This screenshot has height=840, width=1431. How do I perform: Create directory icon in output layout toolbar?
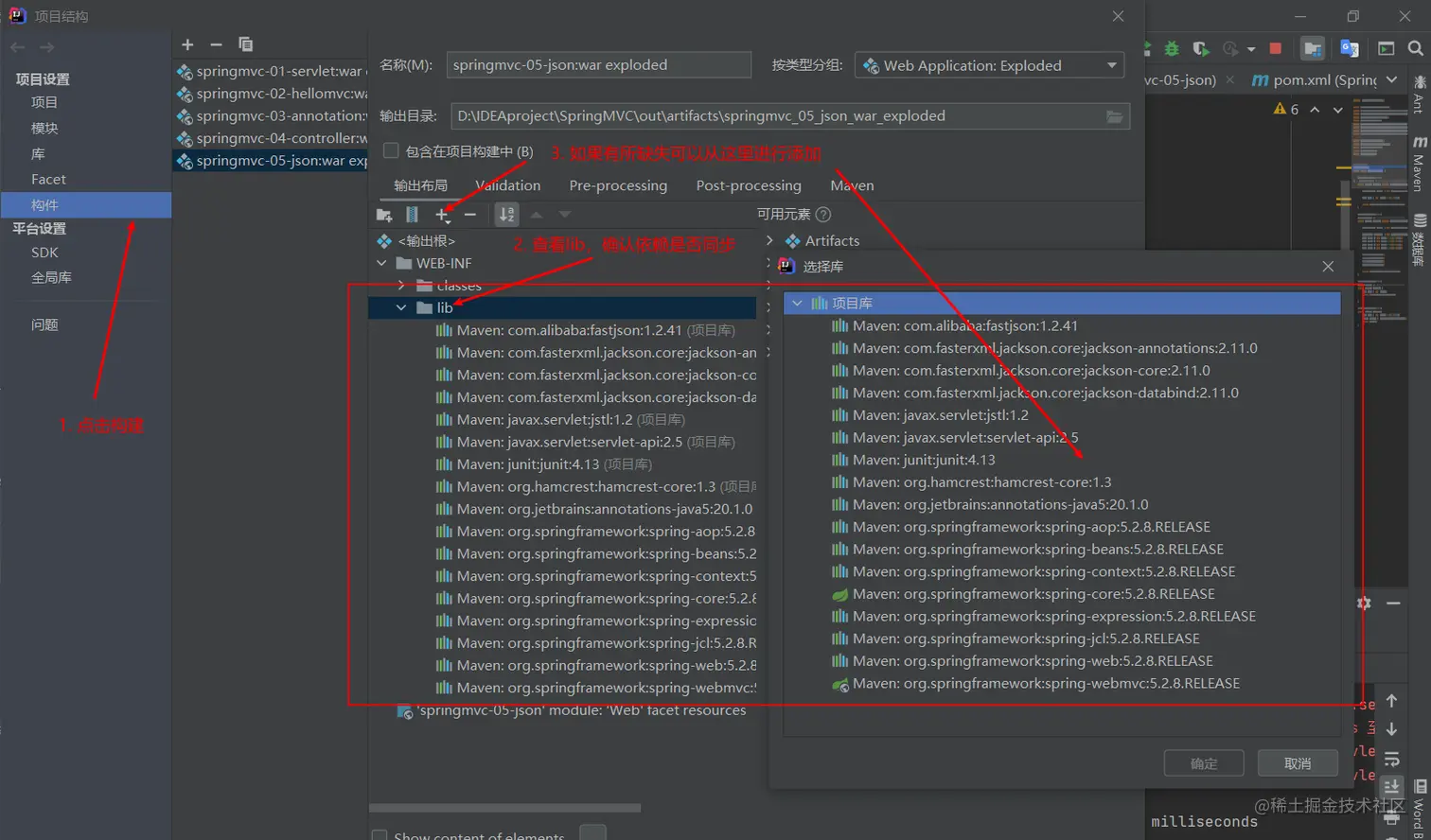(x=384, y=215)
